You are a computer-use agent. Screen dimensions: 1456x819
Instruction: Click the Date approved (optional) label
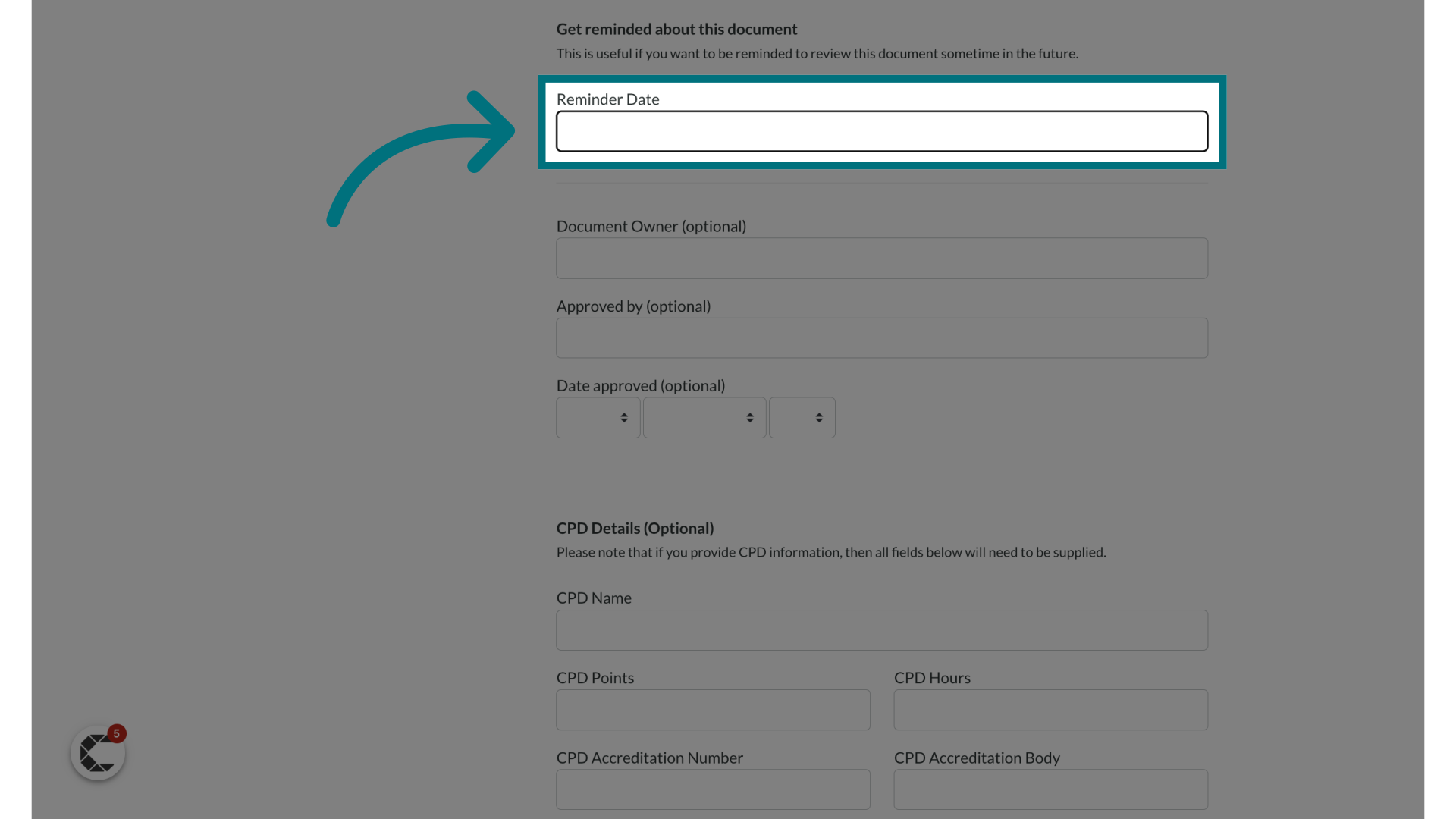[x=640, y=386]
